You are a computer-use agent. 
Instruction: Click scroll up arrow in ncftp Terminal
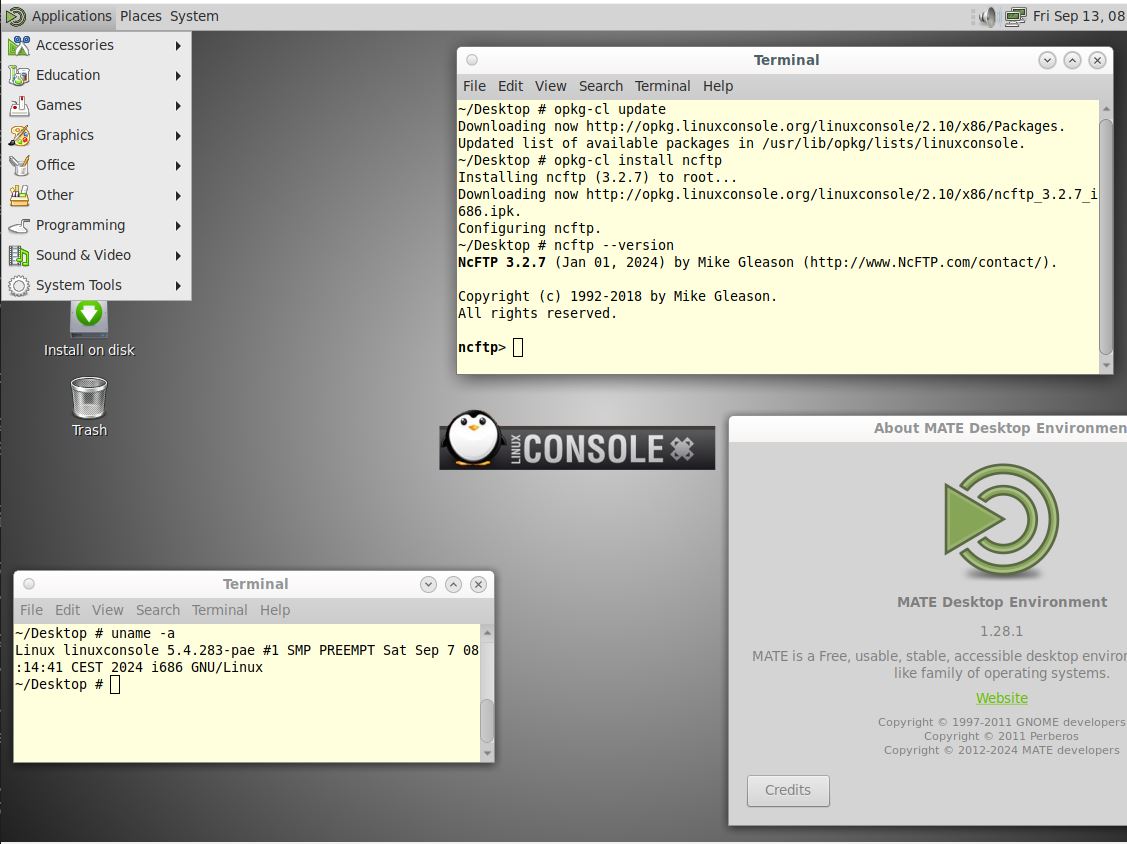(x=1106, y=109)
